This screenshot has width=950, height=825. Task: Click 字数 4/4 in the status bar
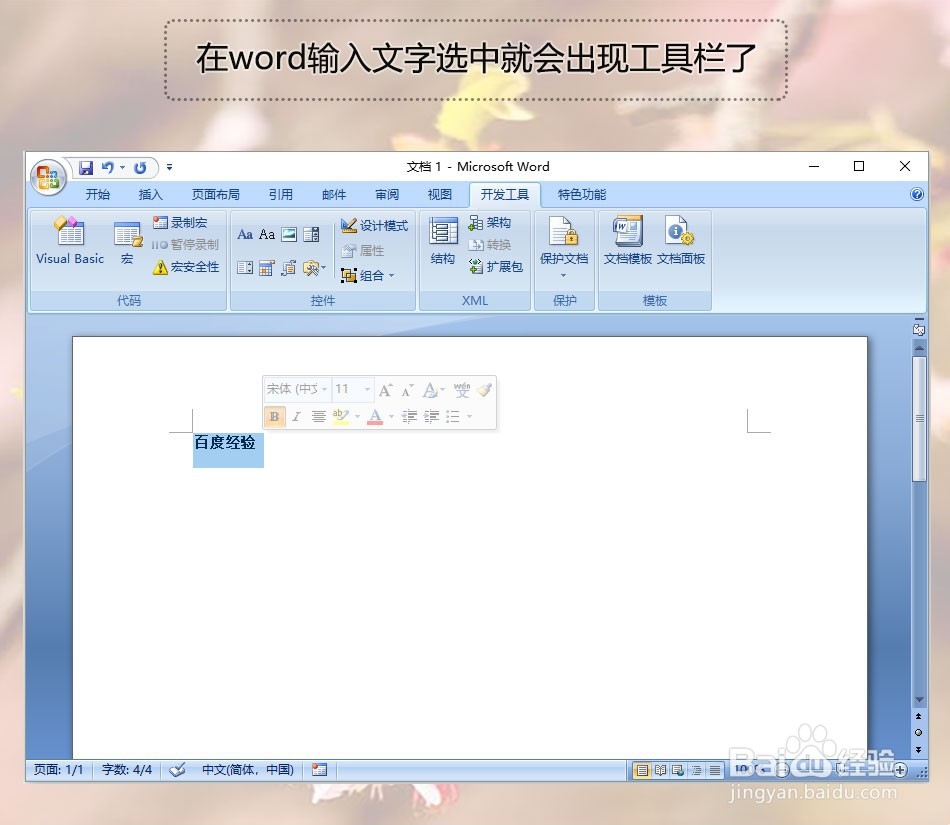coord(127,770)
